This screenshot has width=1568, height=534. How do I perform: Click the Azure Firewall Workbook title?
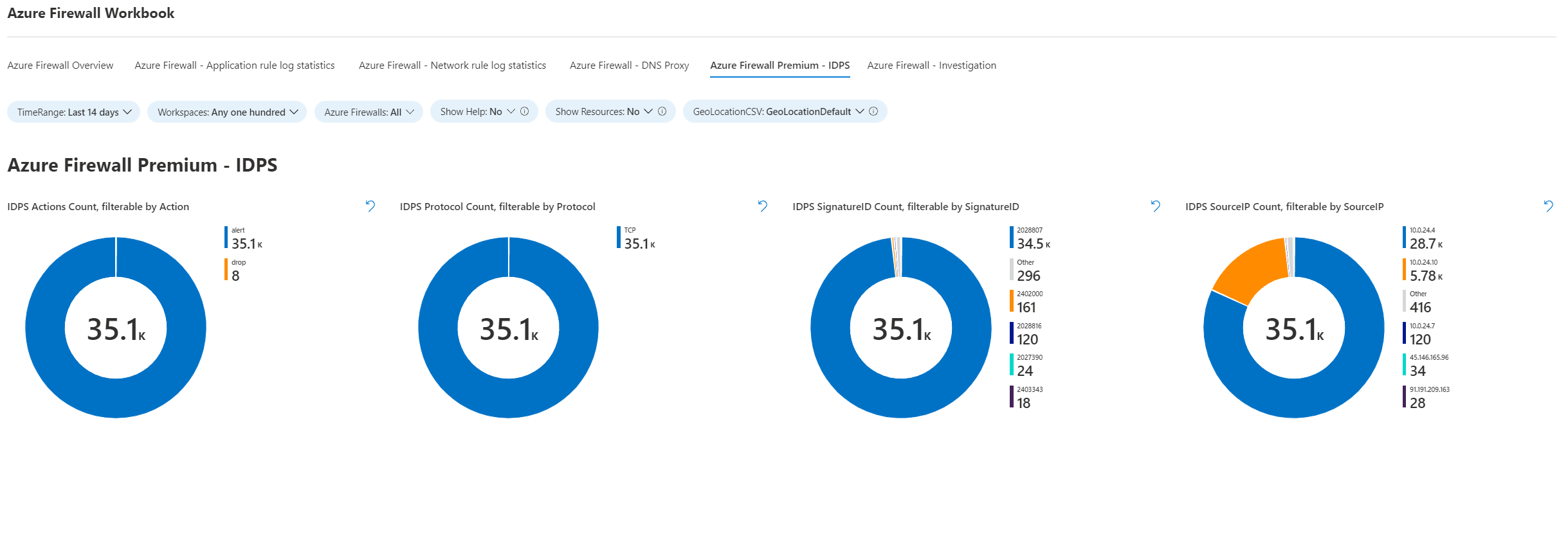pos(91,13)
